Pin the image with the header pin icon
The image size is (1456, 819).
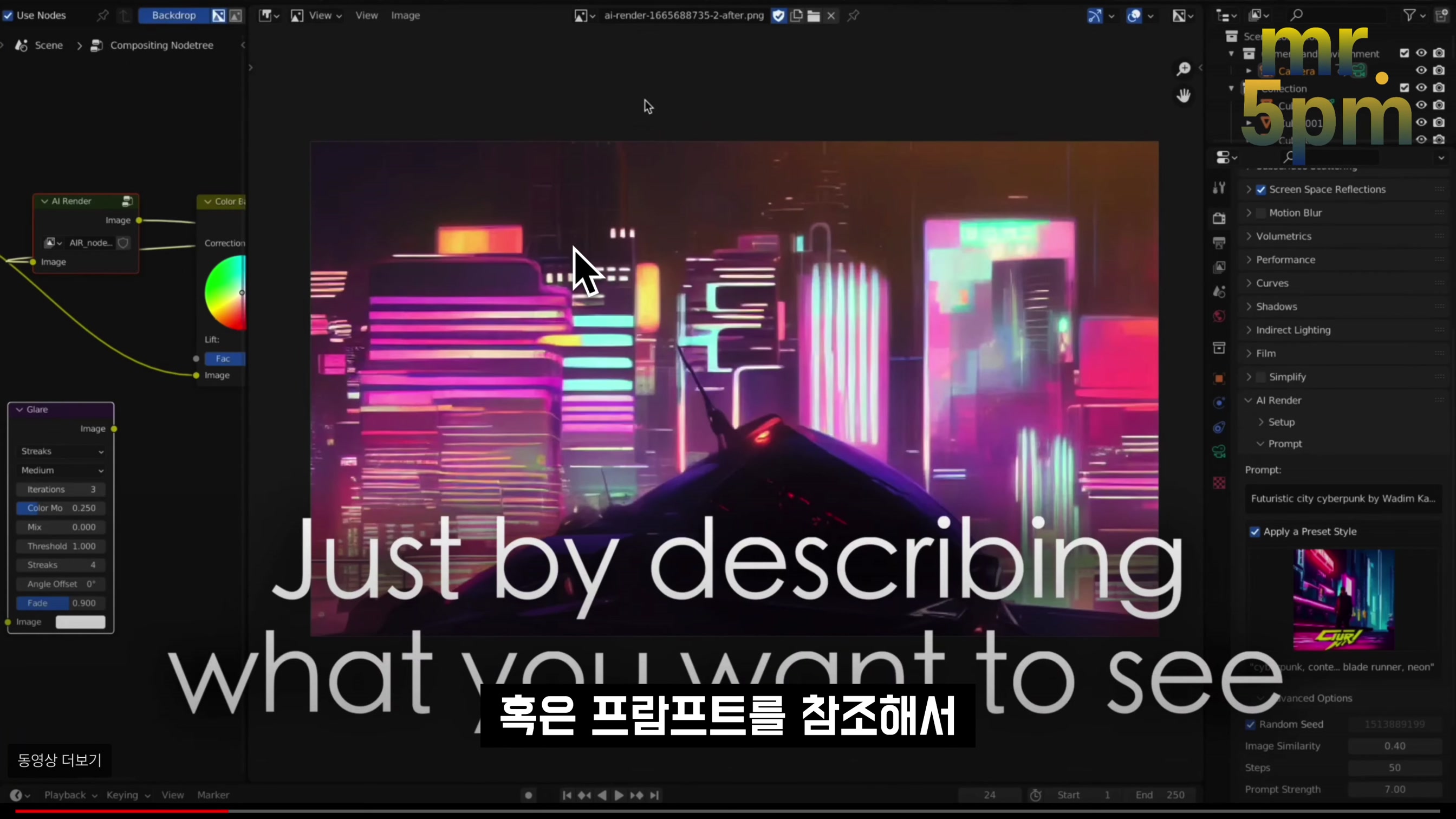coord(854,16)
